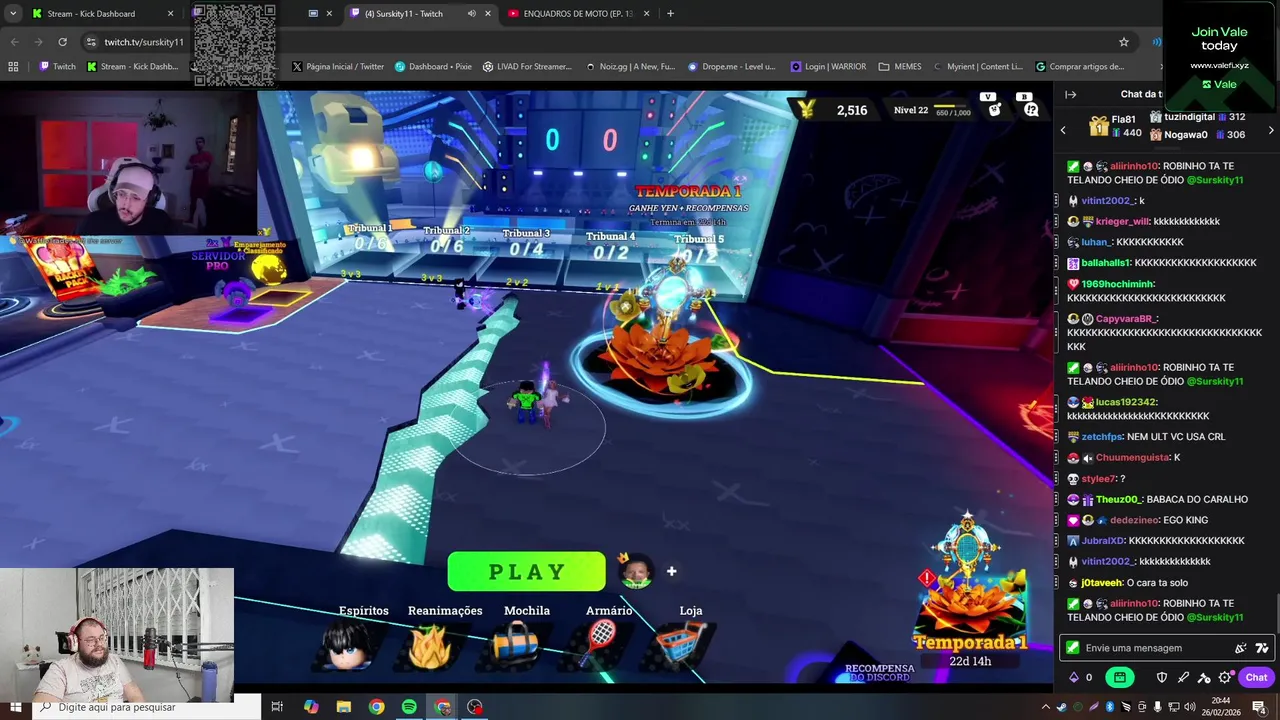1280x720 pixels.
Task: Show previous gift leaderboard entries
Action: pos(1063,130)
